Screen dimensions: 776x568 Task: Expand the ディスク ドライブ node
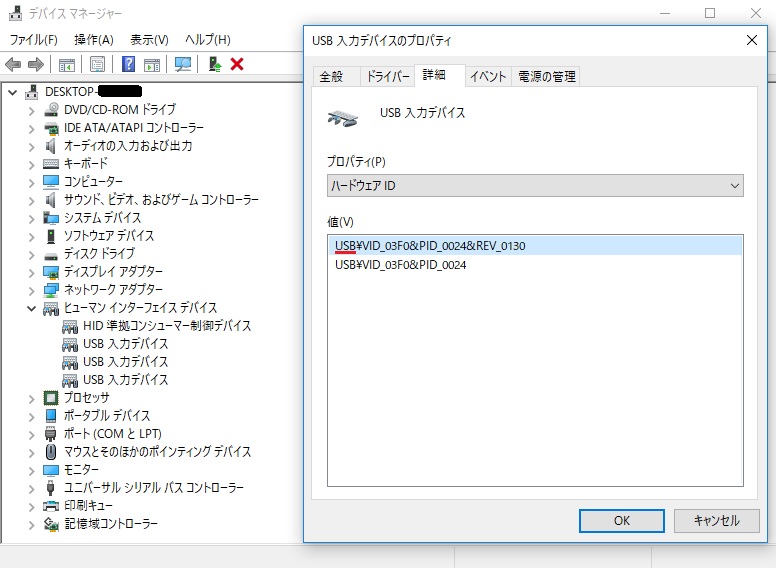point(32,254)
